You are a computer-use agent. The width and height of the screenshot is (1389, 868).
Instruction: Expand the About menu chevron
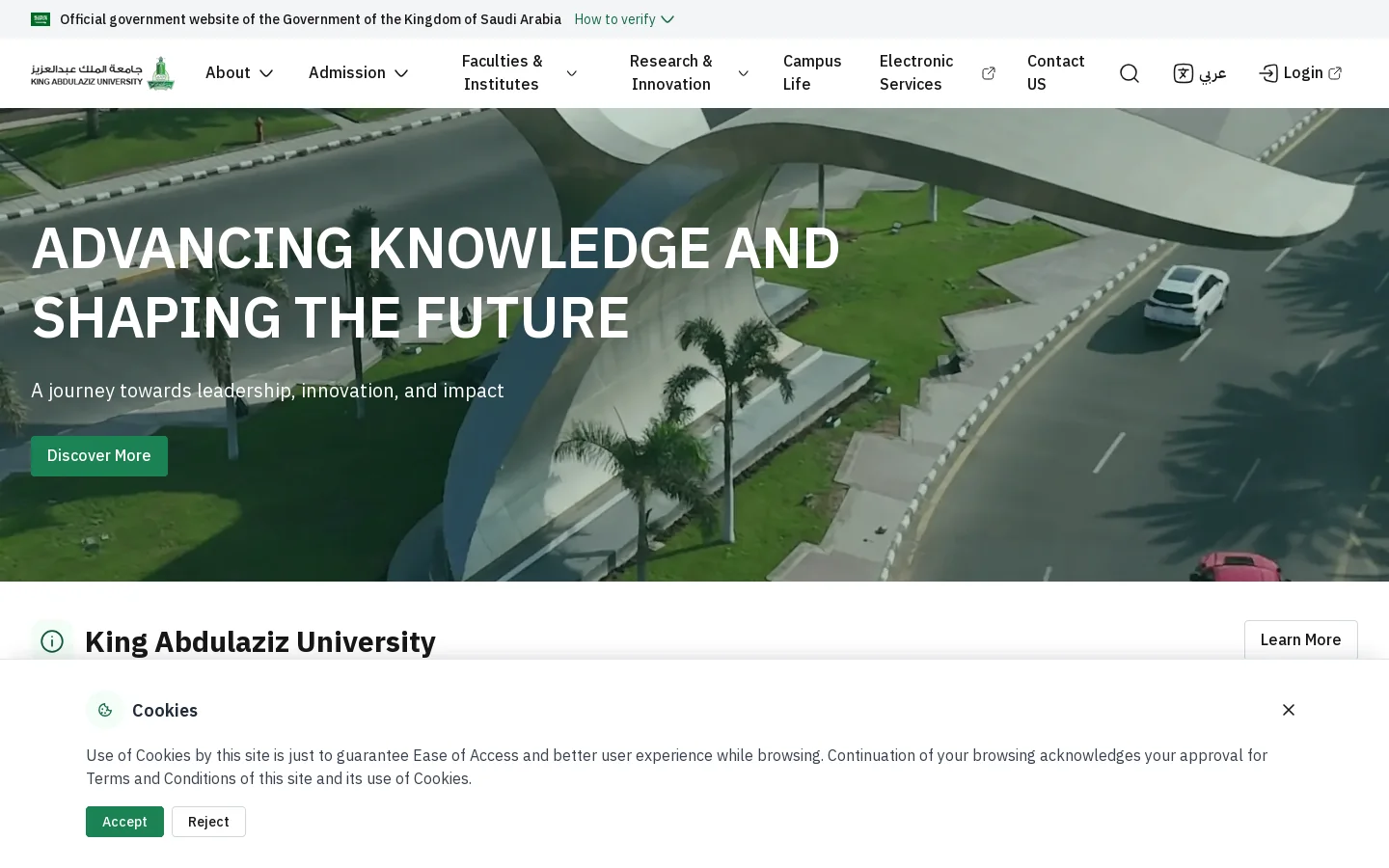pyautogui.click(x=266, y=73)
